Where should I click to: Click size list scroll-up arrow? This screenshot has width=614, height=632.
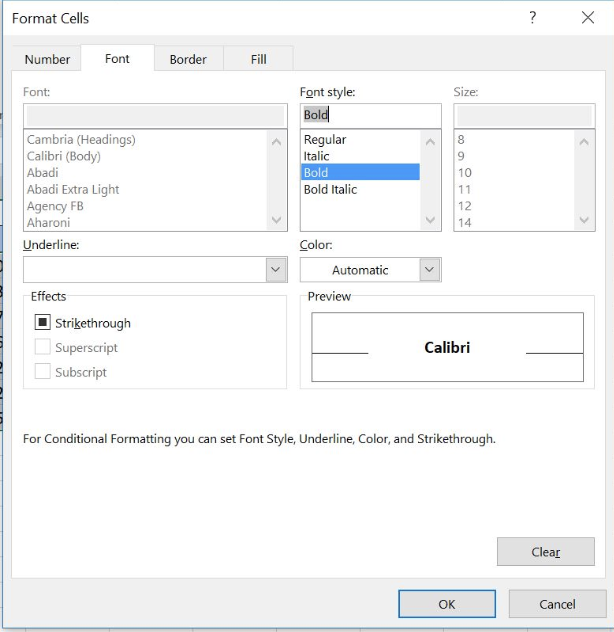pos(584,141)
